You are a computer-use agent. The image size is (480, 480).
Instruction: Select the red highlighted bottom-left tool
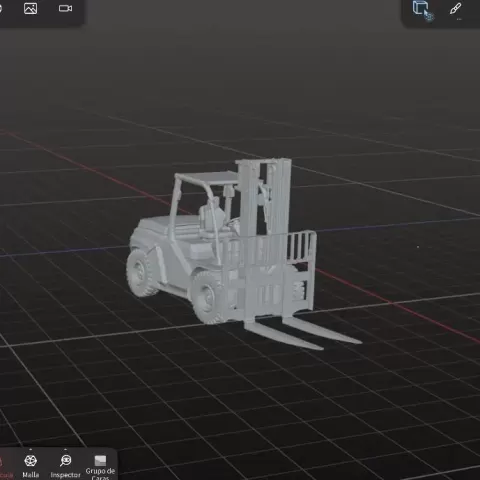(6, 467)
